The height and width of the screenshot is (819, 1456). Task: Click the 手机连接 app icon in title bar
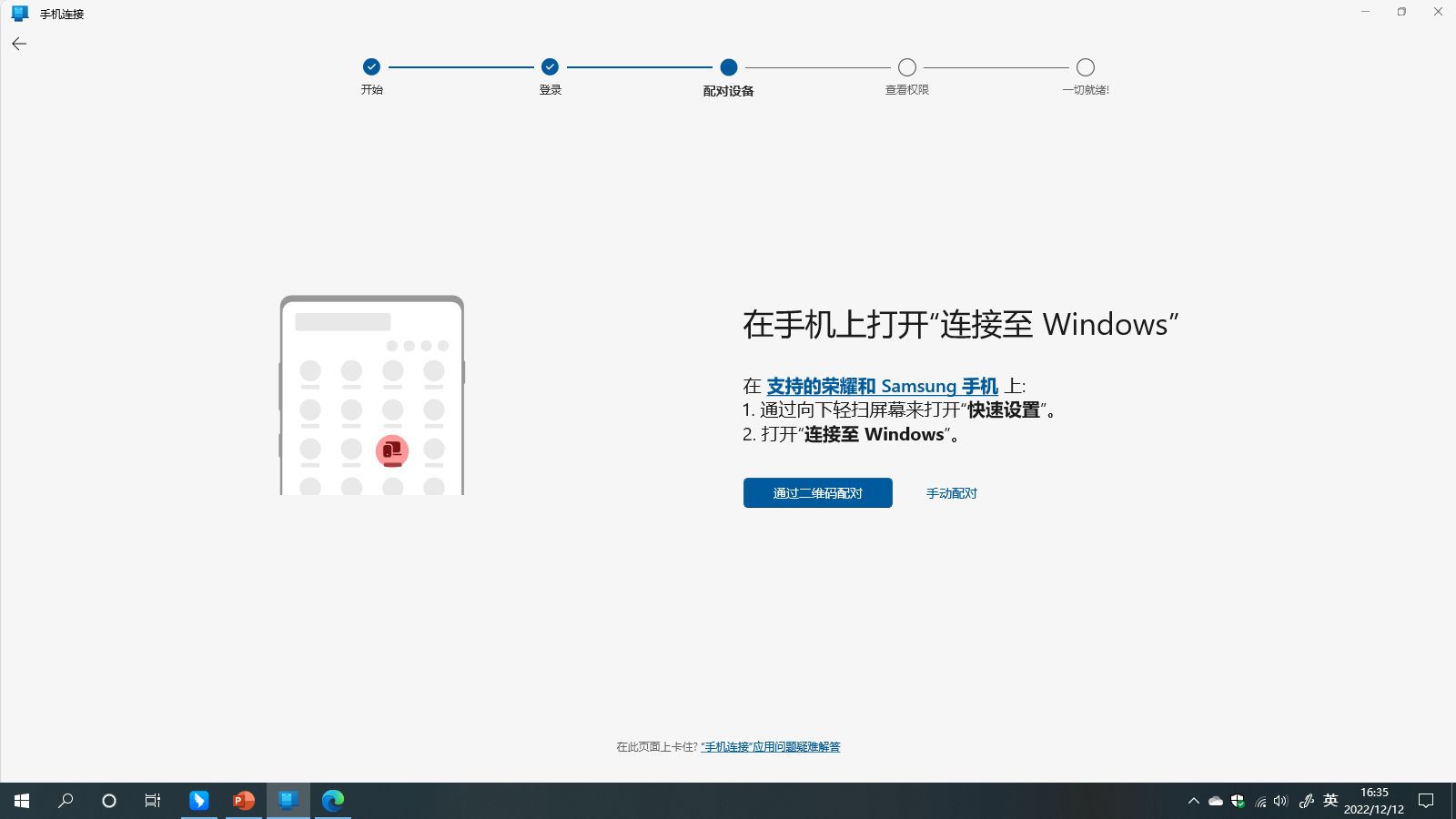pyautogui.click(x=20, y=14)
